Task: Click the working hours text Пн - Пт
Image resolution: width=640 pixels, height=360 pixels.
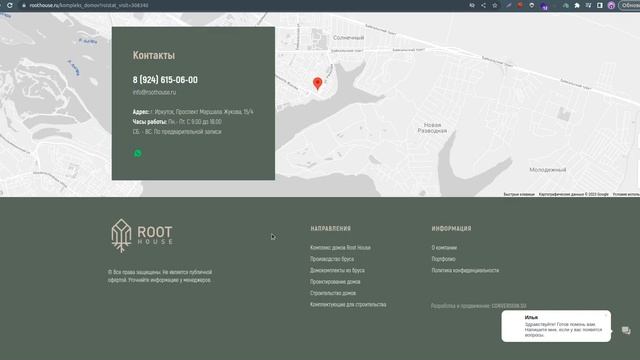Action: (x=195, y=122)
